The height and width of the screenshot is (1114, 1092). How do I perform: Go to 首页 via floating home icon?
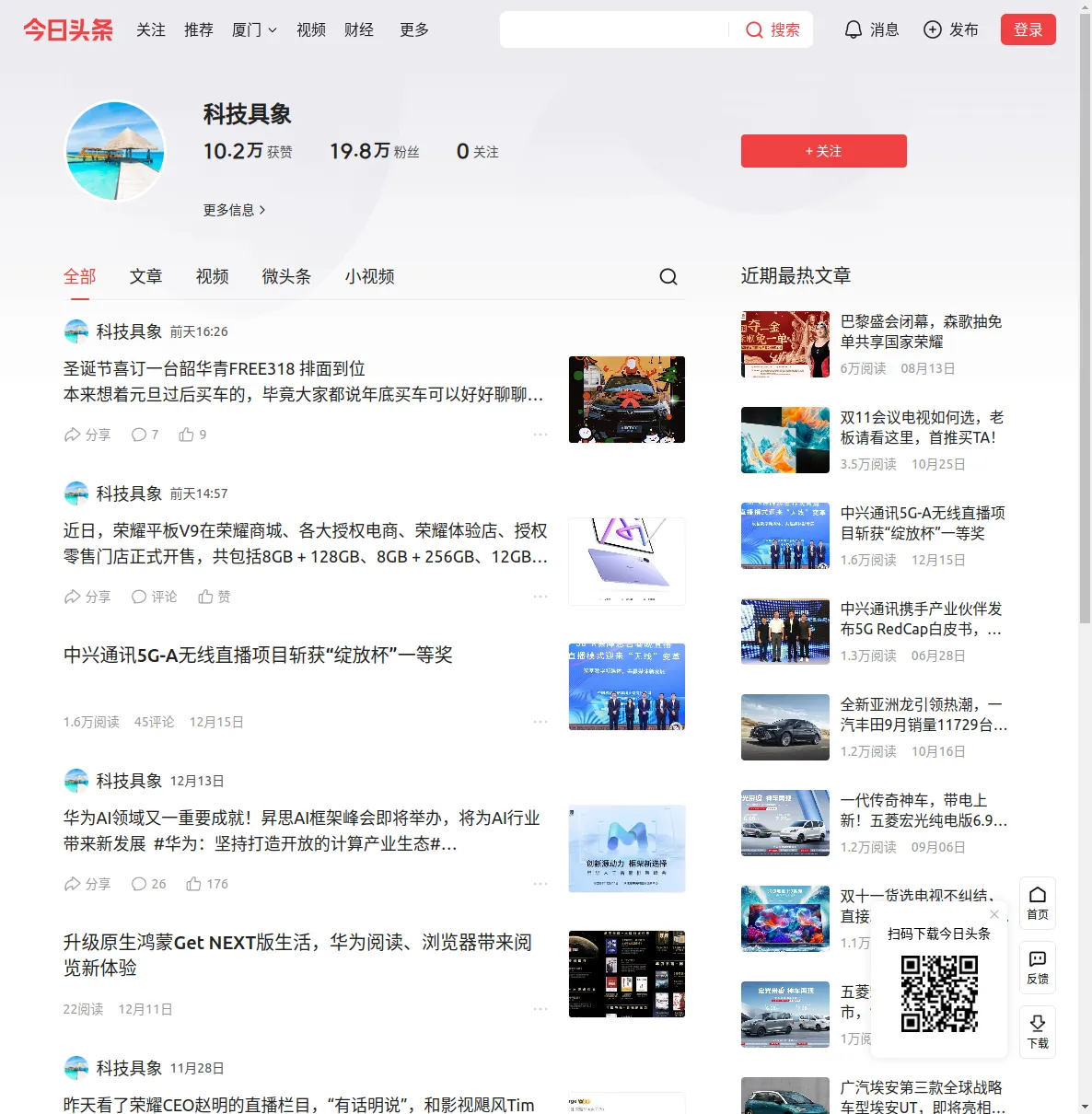click(1038, 902)
